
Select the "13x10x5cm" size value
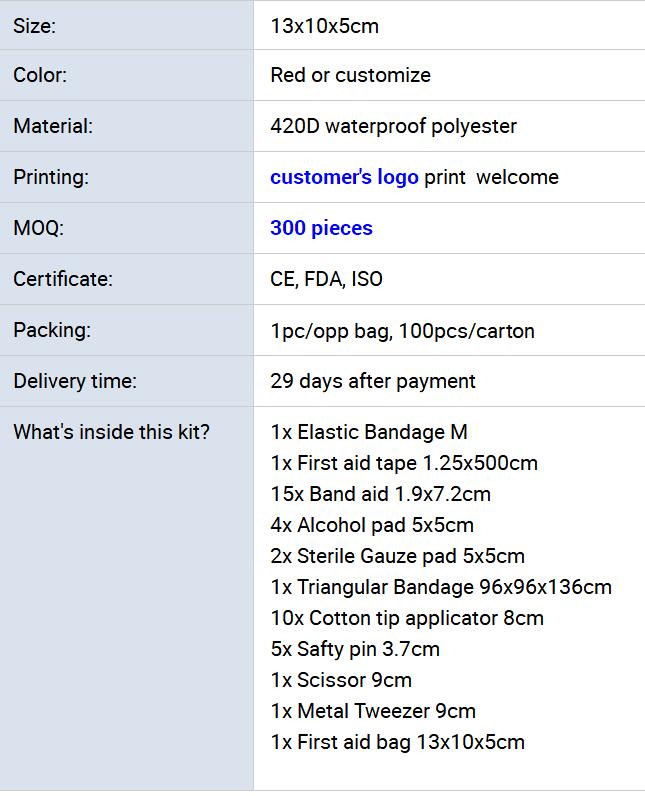point(324,26)
